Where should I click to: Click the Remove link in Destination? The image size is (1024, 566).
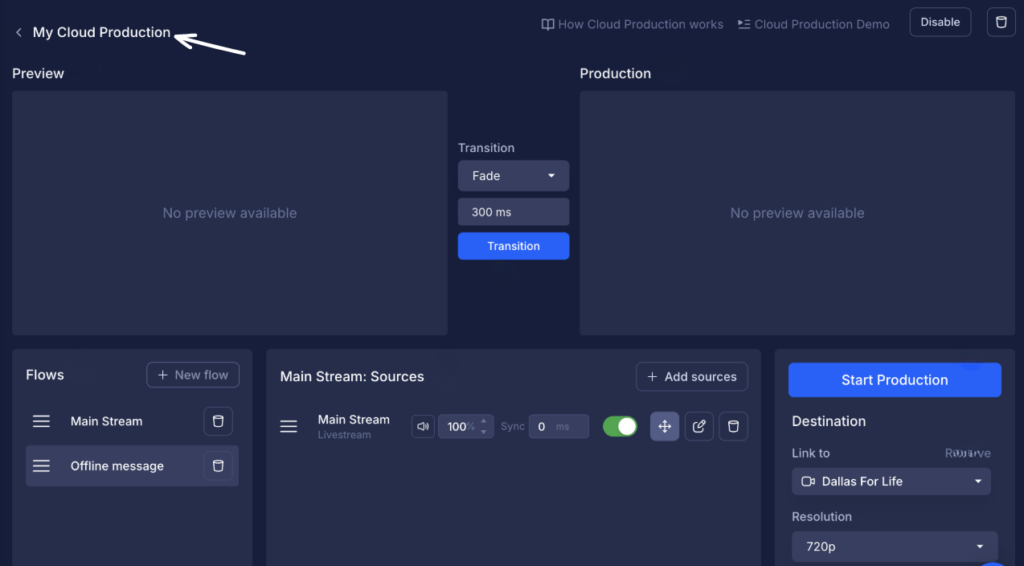pyautogui.click(x=967, y=453)
